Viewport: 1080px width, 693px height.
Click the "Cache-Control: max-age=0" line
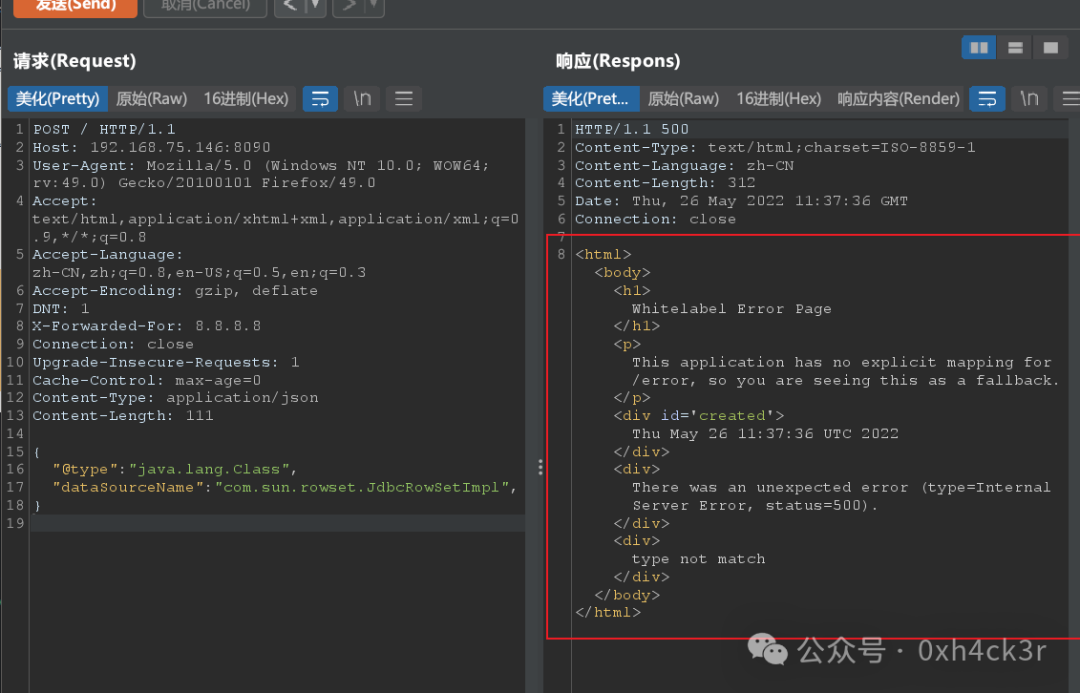click(x=147, y=380)
